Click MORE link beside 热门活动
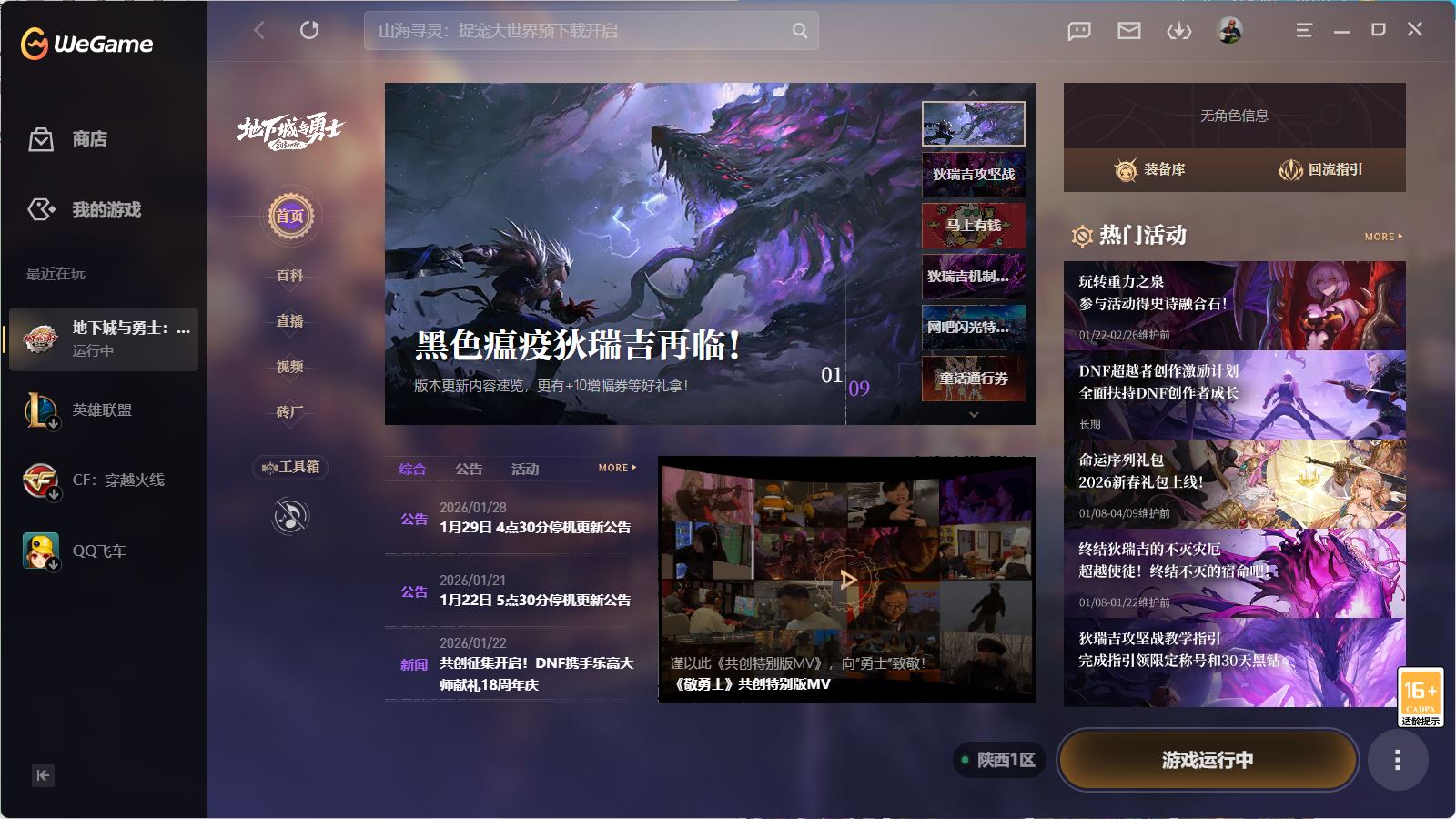Image resolution: width=1456 pixels, height=819 pixels. pyautogui.click(x=1382, y=237)
